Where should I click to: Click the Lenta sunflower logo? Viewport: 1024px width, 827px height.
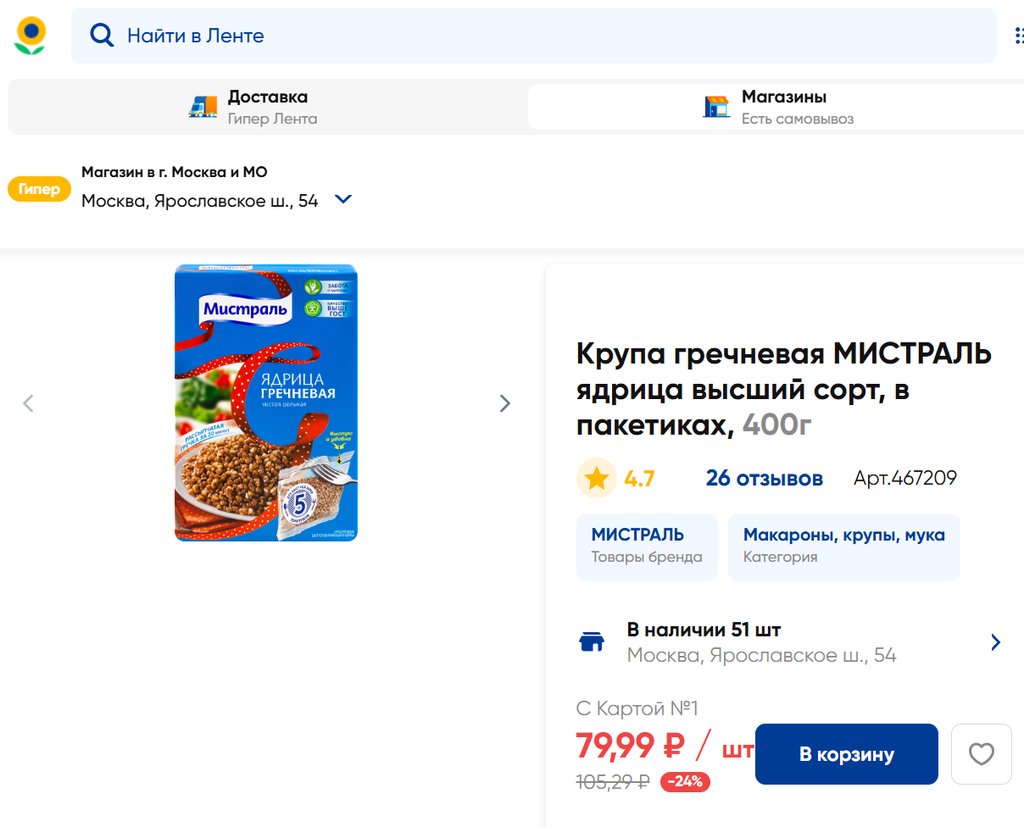(x=30, y=36)
